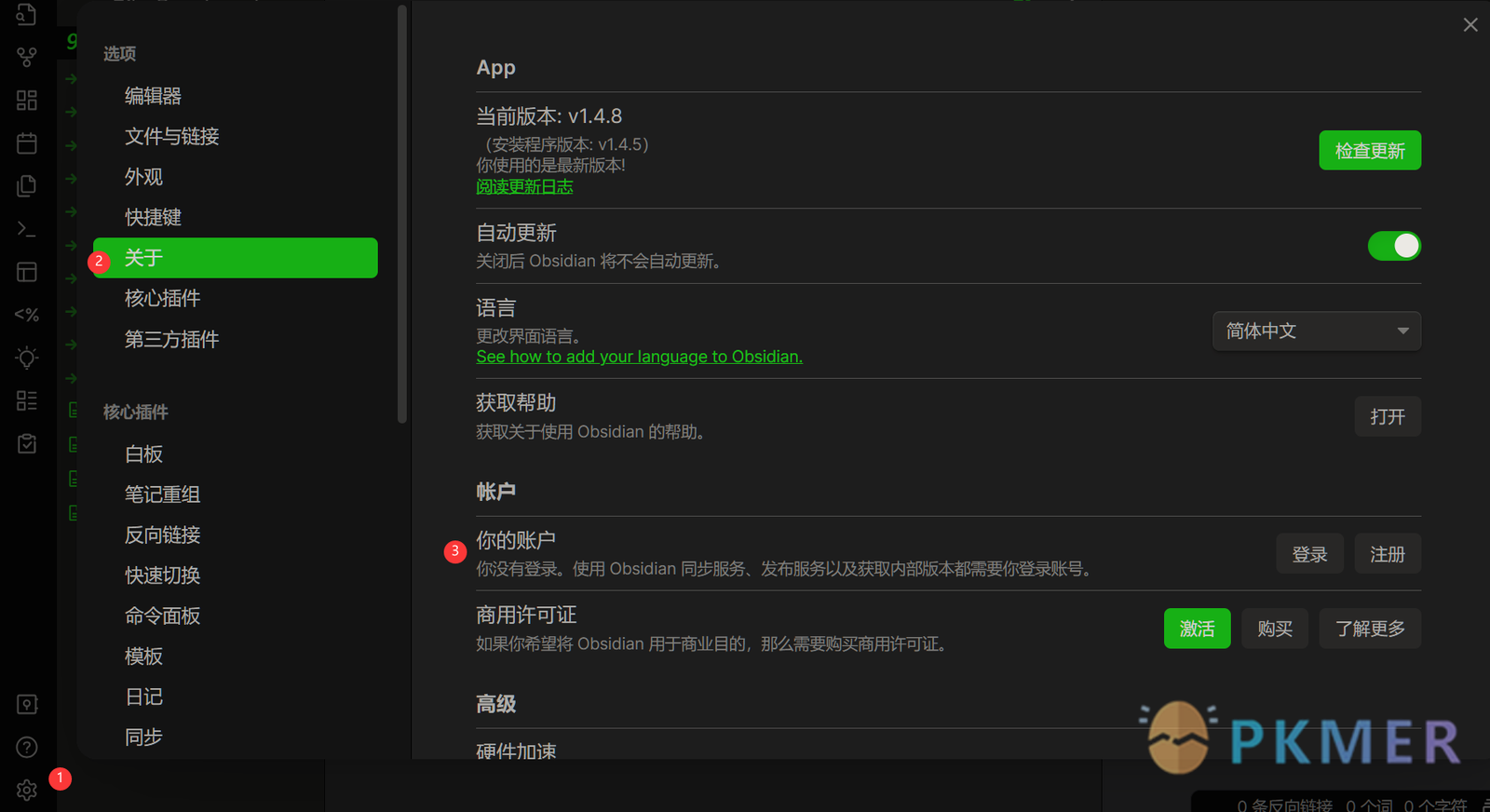Open today's daily note calendar icon
The image size is (1490, 812).
coord(27,142)
